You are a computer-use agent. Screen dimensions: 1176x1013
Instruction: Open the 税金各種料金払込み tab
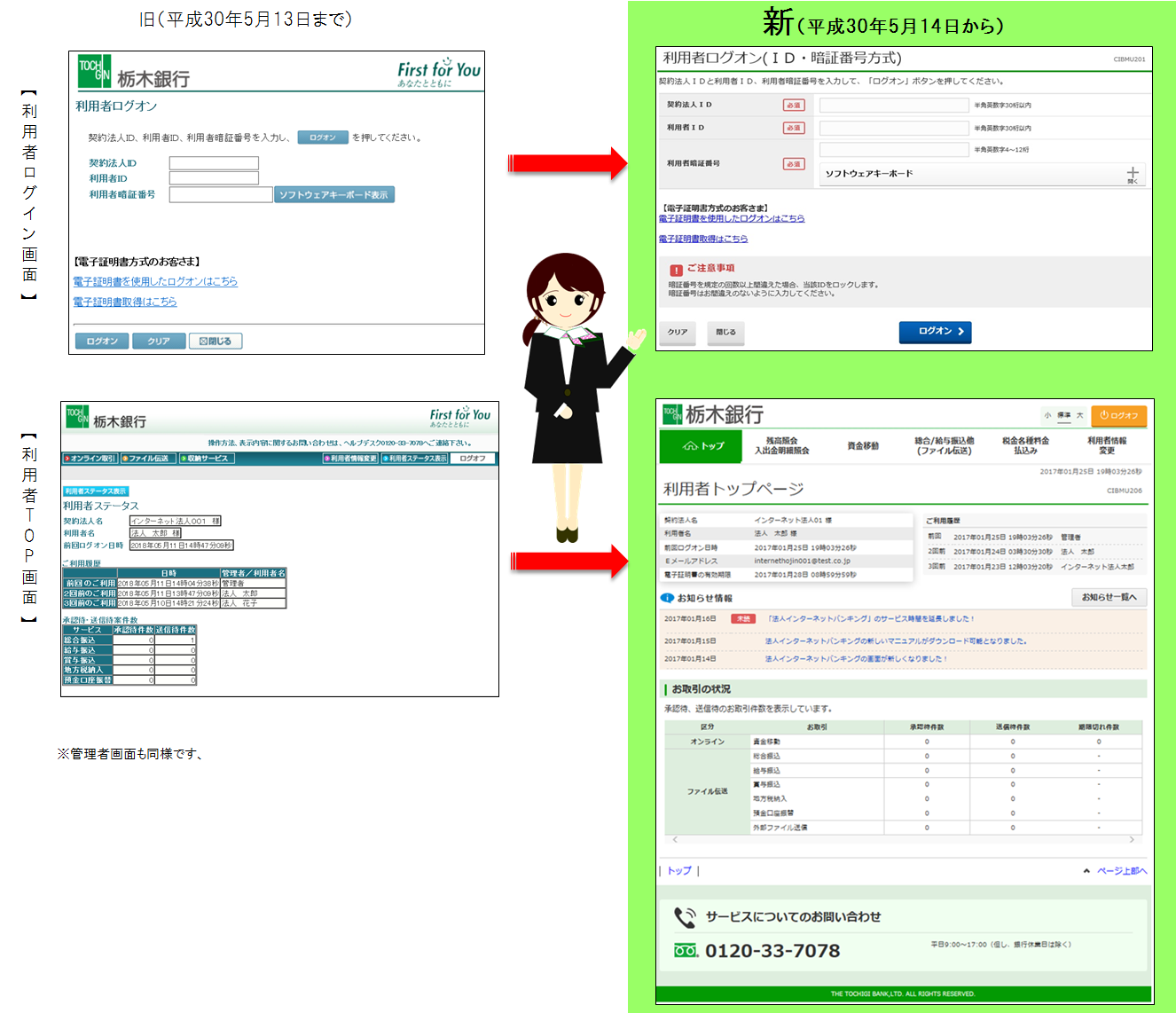1025,446
